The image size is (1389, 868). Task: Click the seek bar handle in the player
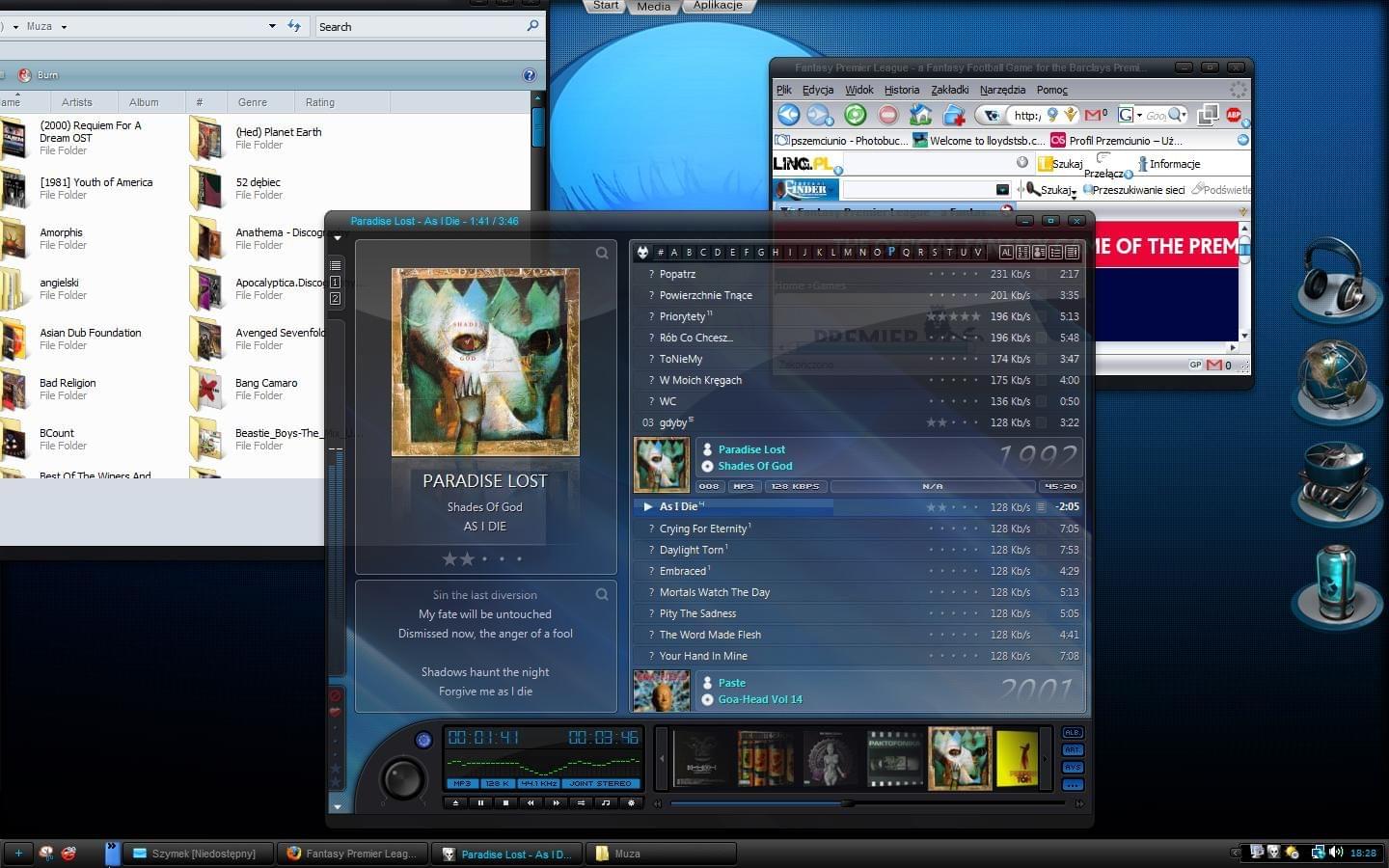847,802
